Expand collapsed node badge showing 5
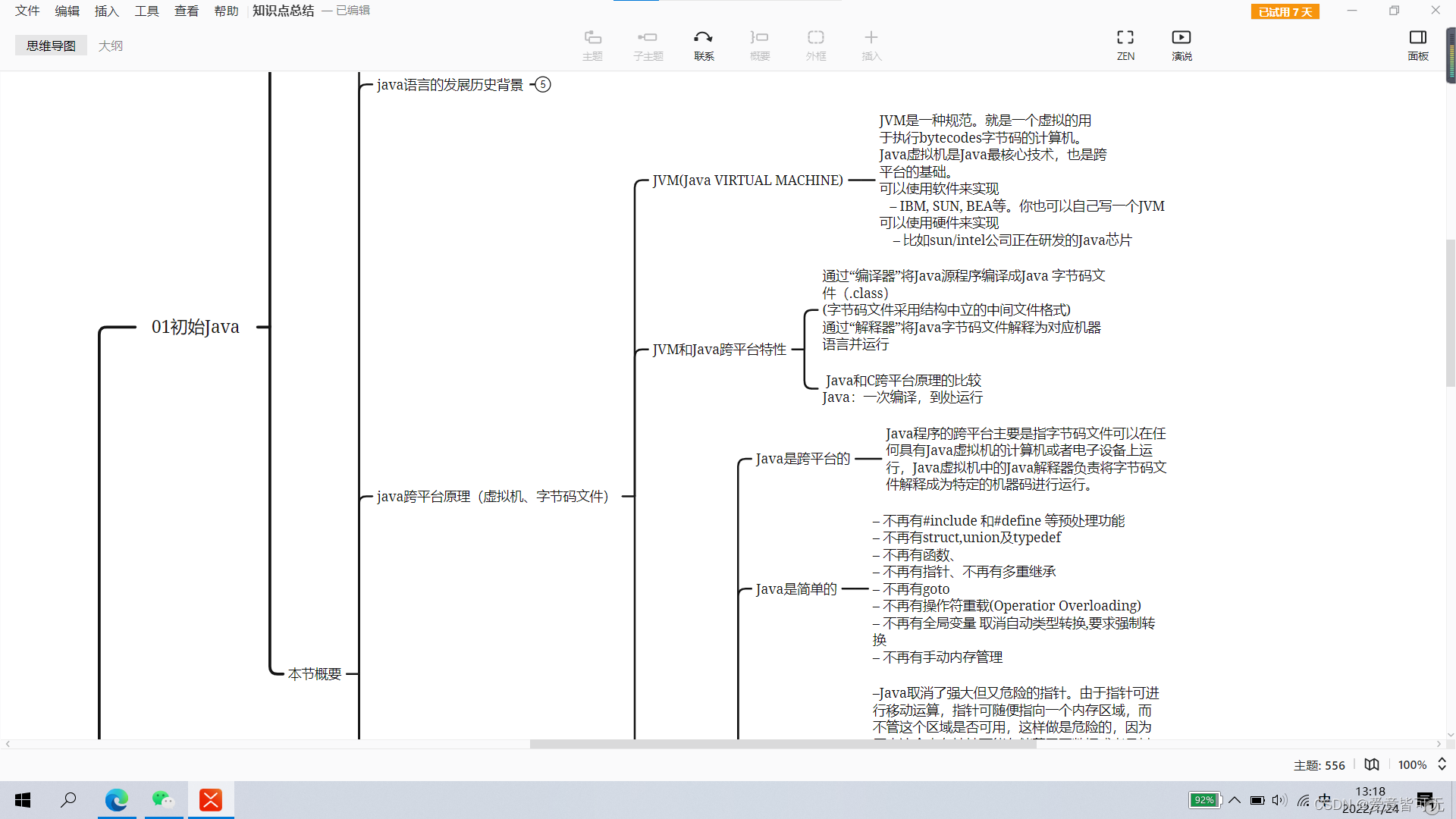Screen dimensions: 1456x819 [543, 84]
